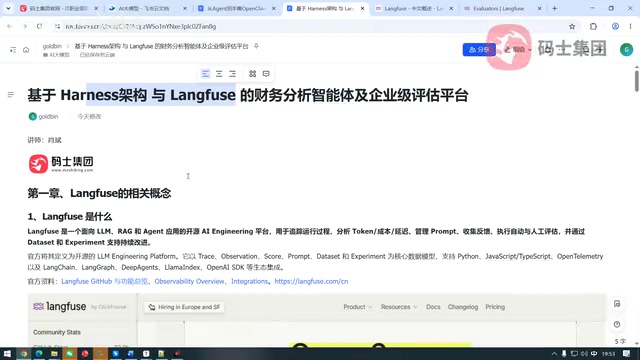Open the notification center in taskbar

coord(627,354)
